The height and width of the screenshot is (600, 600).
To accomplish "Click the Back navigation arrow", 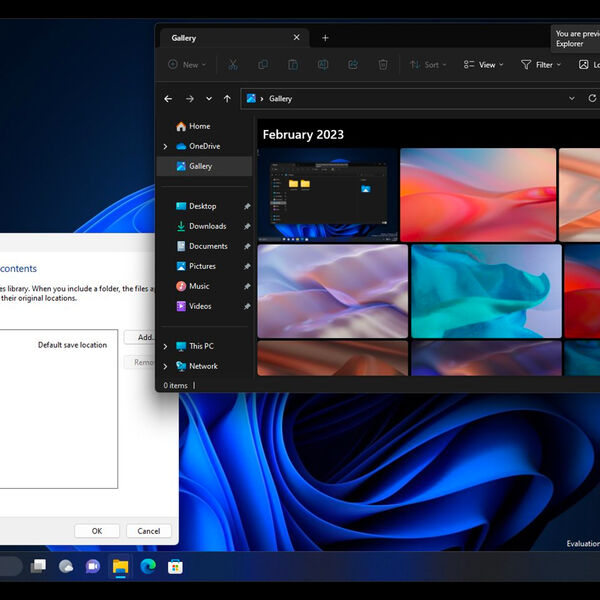I will tap(168, 99).
